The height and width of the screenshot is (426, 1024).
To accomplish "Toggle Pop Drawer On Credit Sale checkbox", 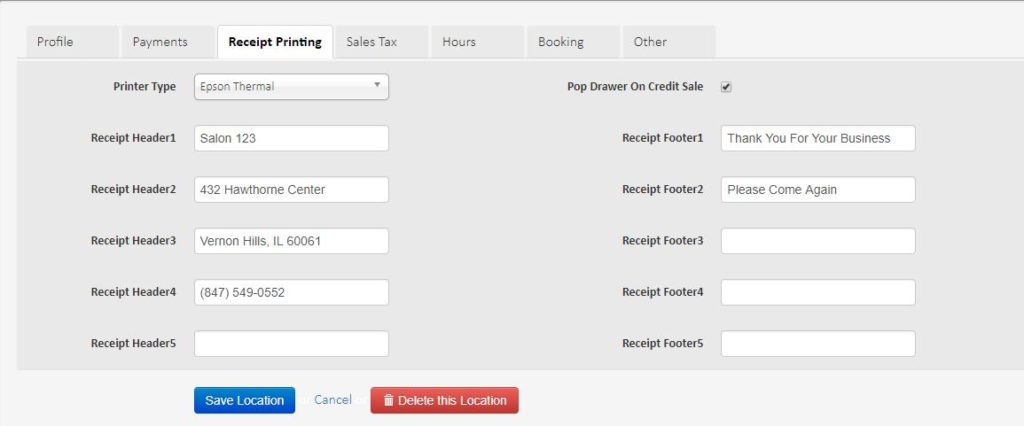I will pyautogui.click(x=726, y=87).
